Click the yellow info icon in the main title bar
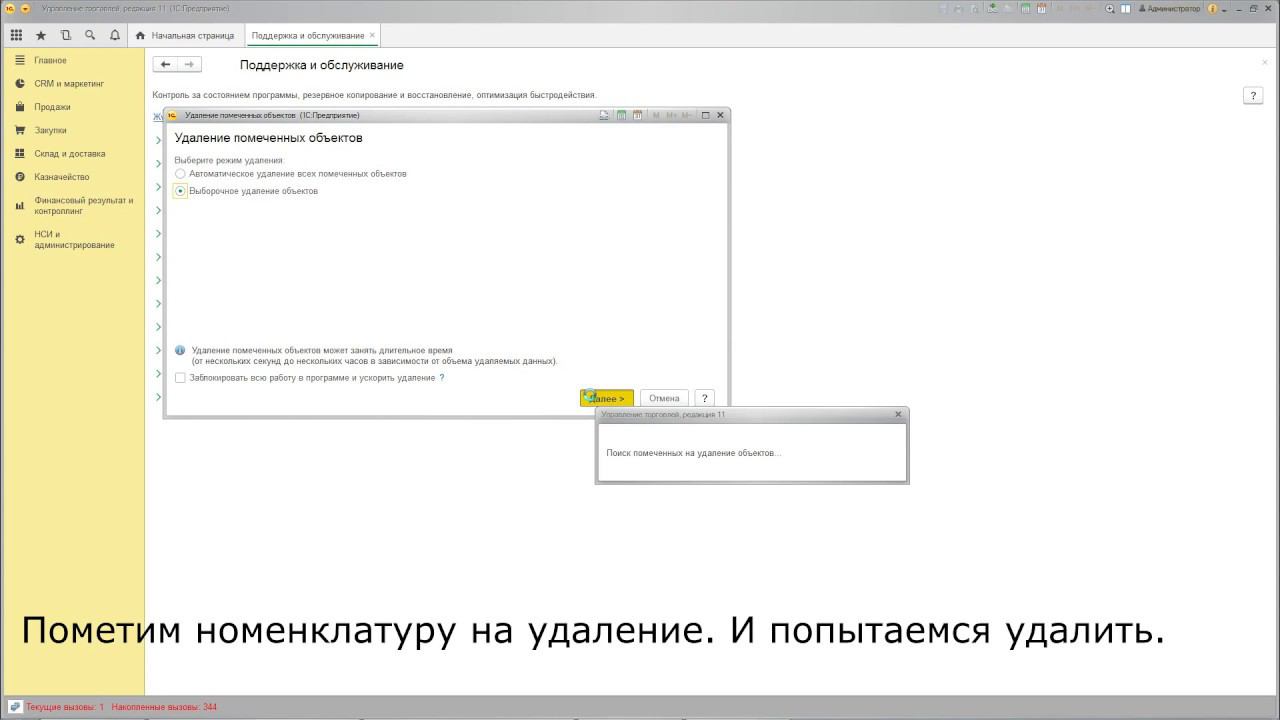1280x720 pixels. [1213, 8]
